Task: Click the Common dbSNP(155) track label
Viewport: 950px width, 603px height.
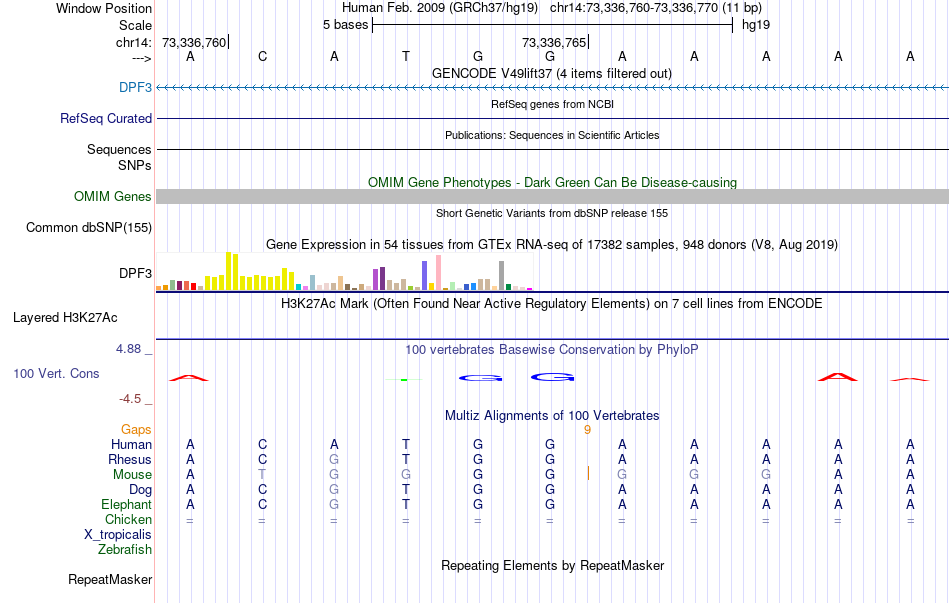Action: click(89, 227)
